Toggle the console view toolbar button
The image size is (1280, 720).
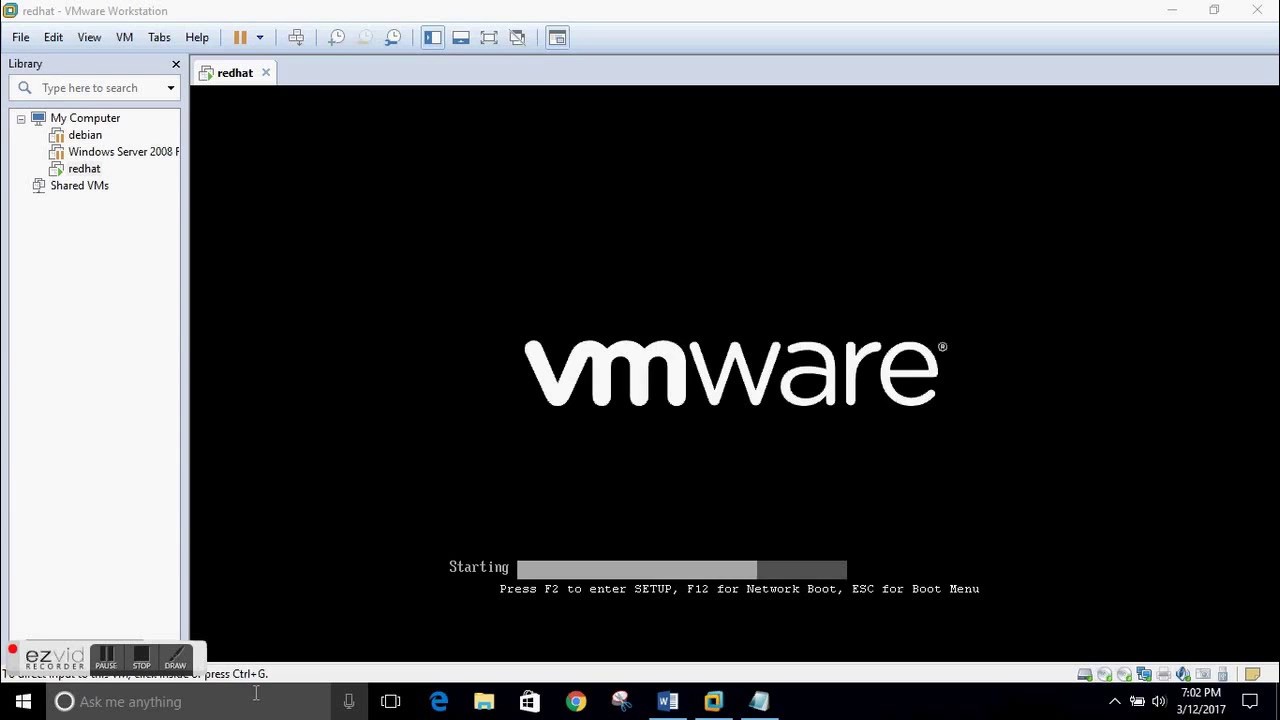click(558, 37)
